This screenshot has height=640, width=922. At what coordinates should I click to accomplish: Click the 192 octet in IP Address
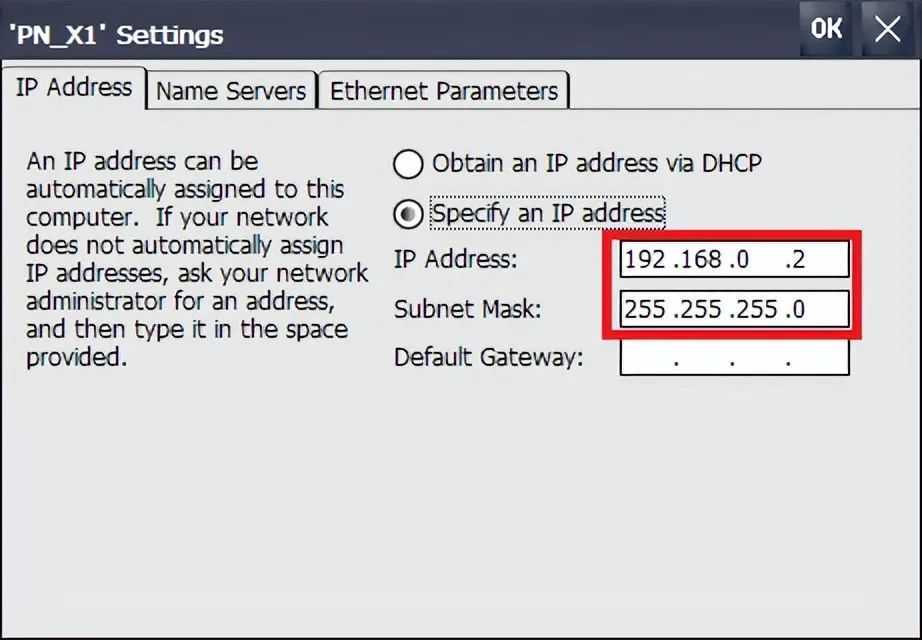pyautogui.click(x=645, y=260)
